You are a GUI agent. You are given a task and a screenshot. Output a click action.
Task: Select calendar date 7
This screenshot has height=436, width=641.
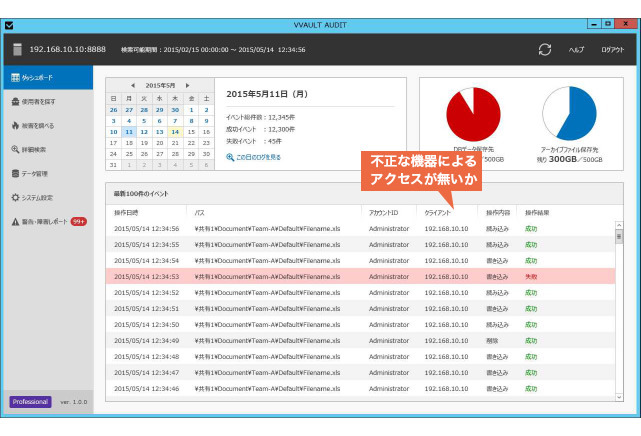[x=175, y=121]
